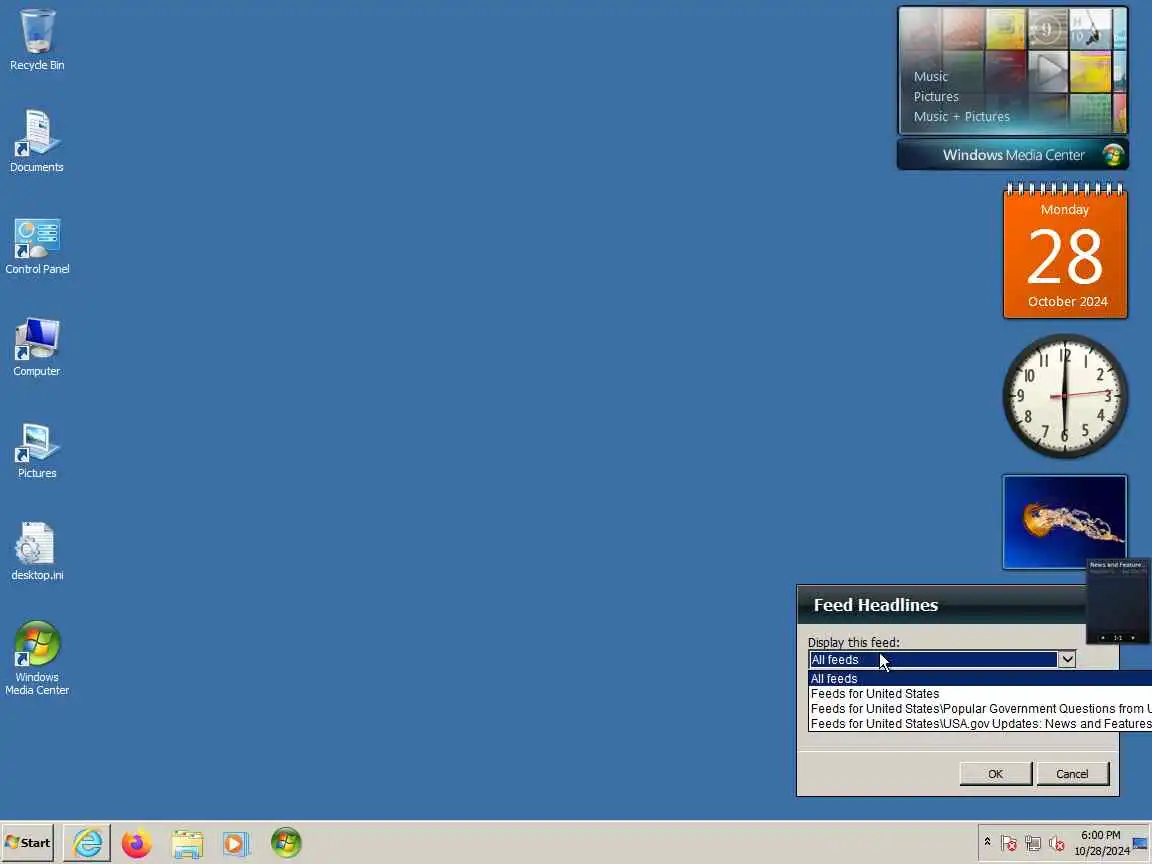Click the Windows Media Center gadget title bar
The height and width of the screenshot is (864, 1152).
1012,155
